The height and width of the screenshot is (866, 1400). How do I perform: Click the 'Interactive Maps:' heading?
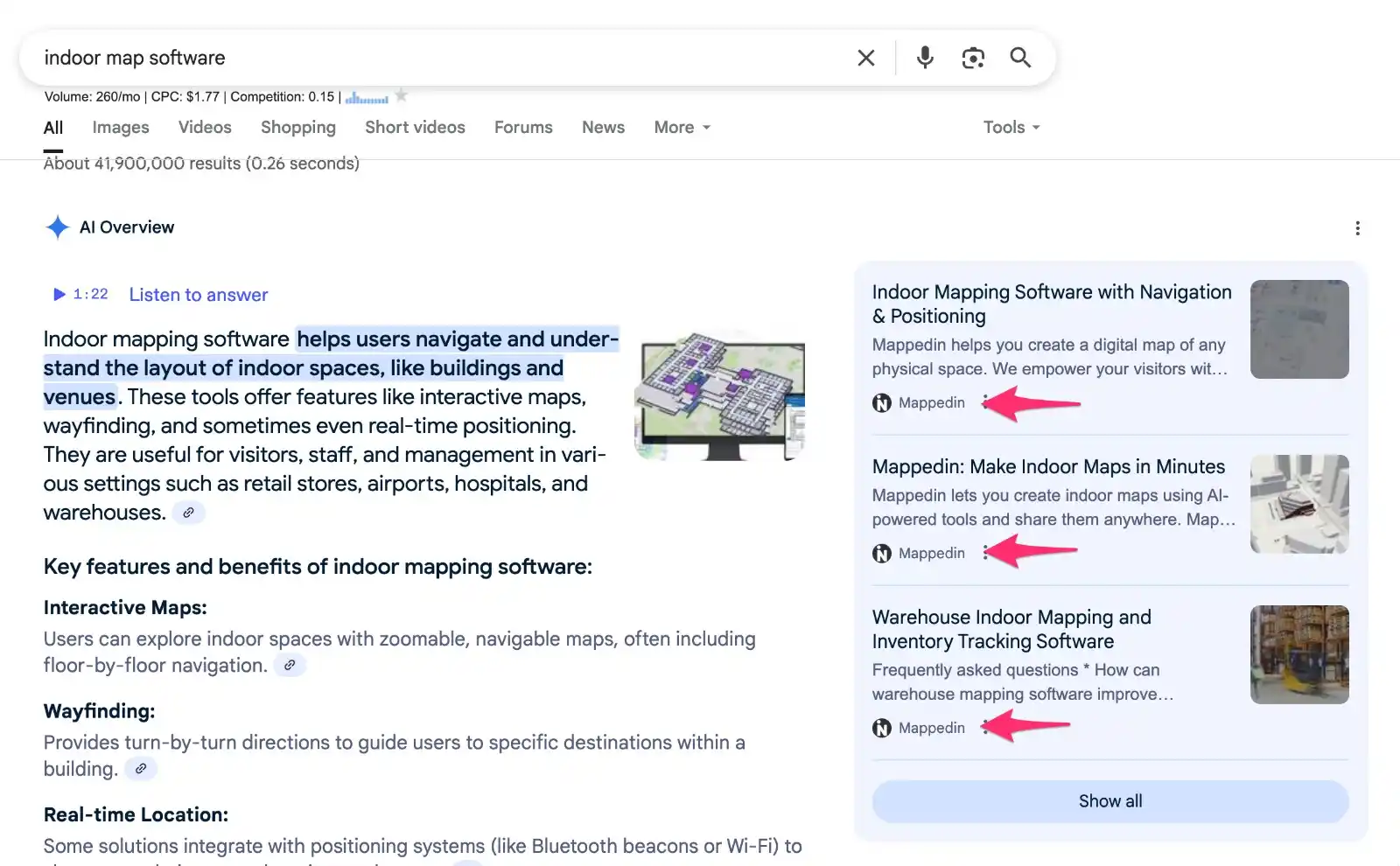[125, 608]
